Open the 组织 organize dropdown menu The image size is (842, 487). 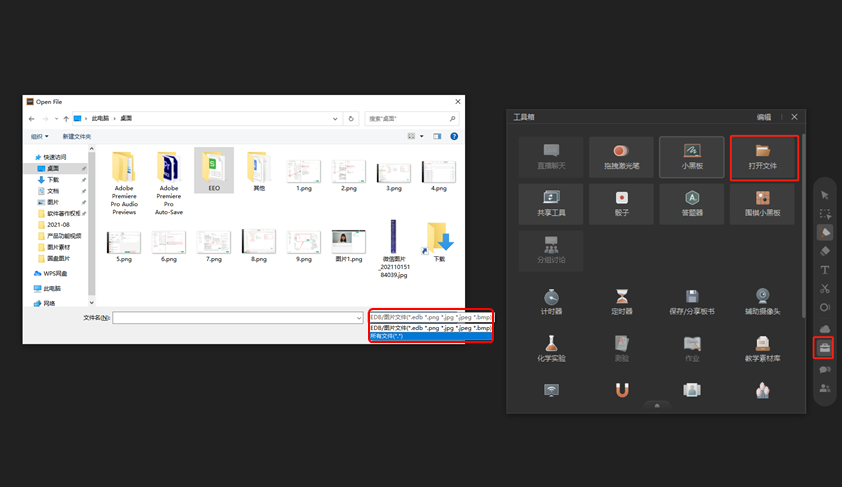tap(39, 136)
